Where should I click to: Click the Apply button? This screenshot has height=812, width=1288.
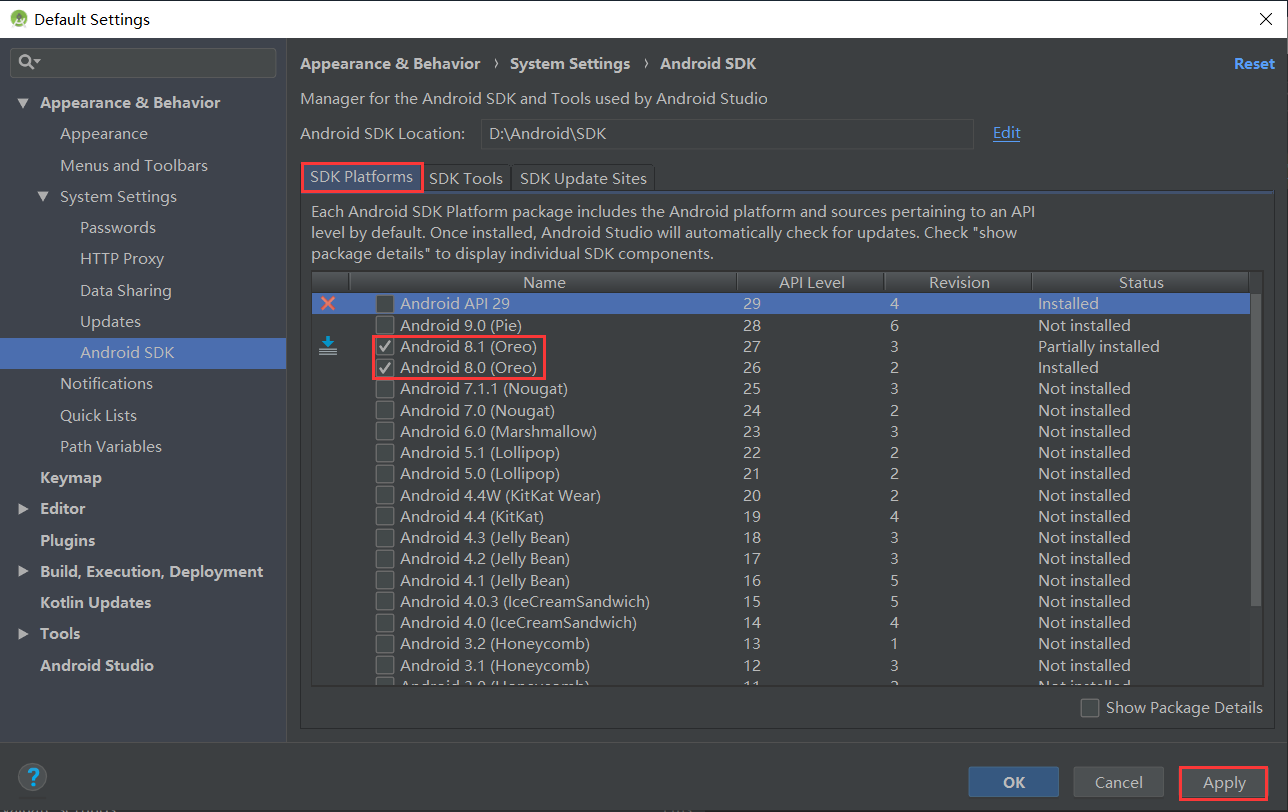1224,782
